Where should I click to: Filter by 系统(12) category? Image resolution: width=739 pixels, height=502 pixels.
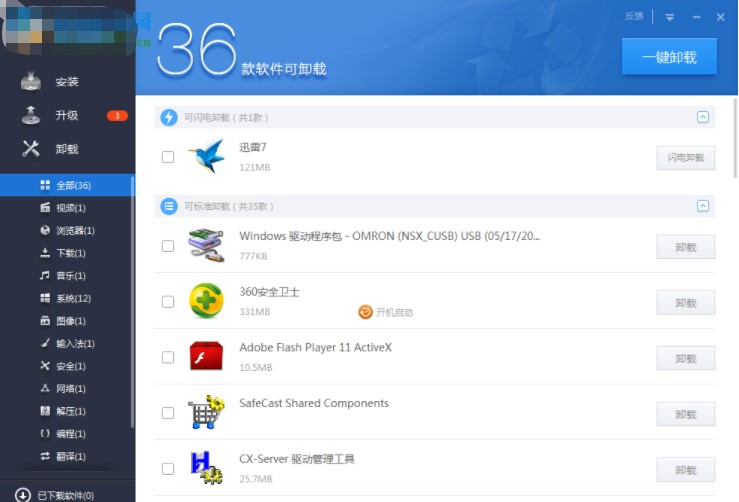(66, 298)
